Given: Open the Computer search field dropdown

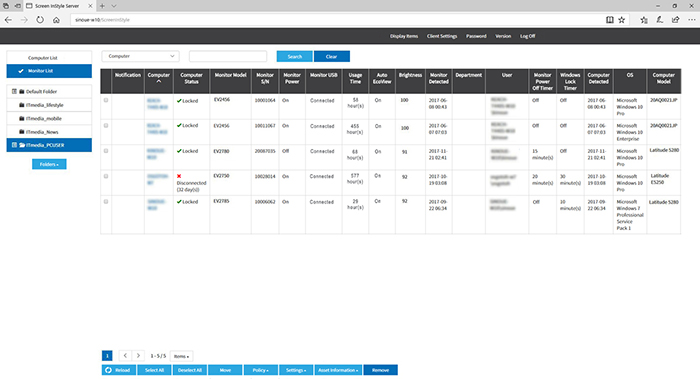Looking at the screenshot, I should click(141, 56).
